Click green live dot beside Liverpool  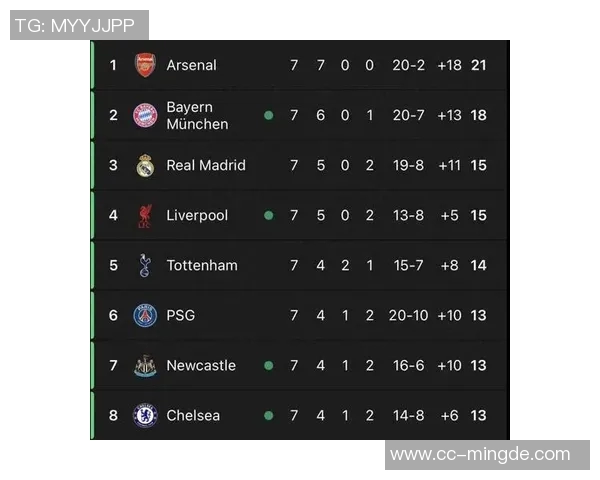pos(268,215)
